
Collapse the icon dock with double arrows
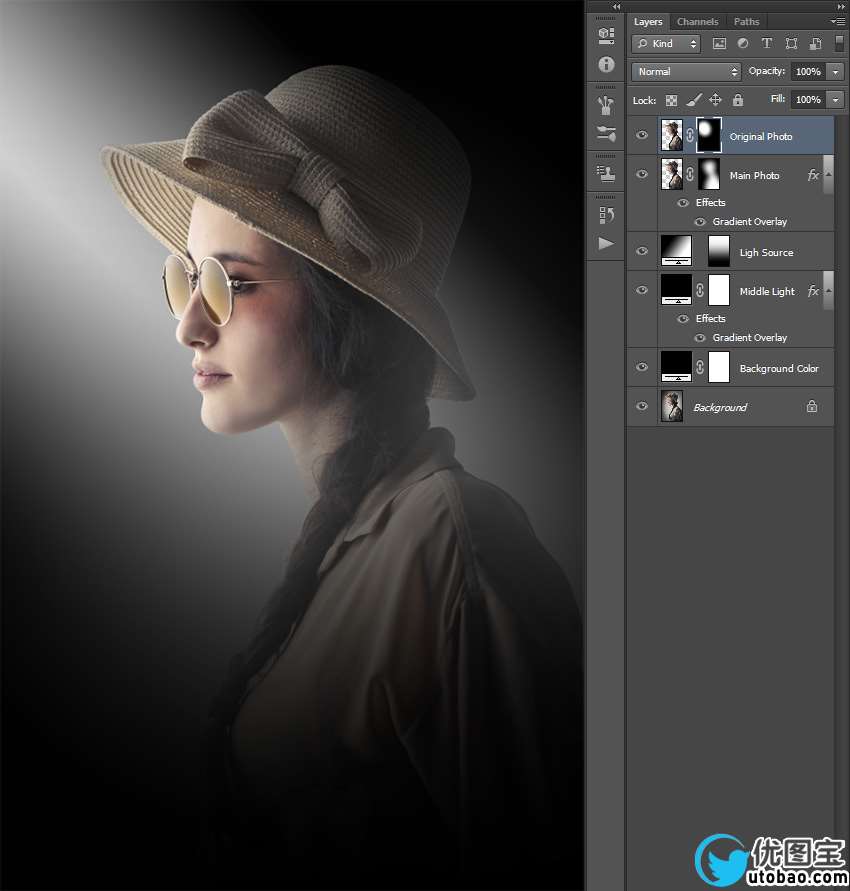[616, 6]
